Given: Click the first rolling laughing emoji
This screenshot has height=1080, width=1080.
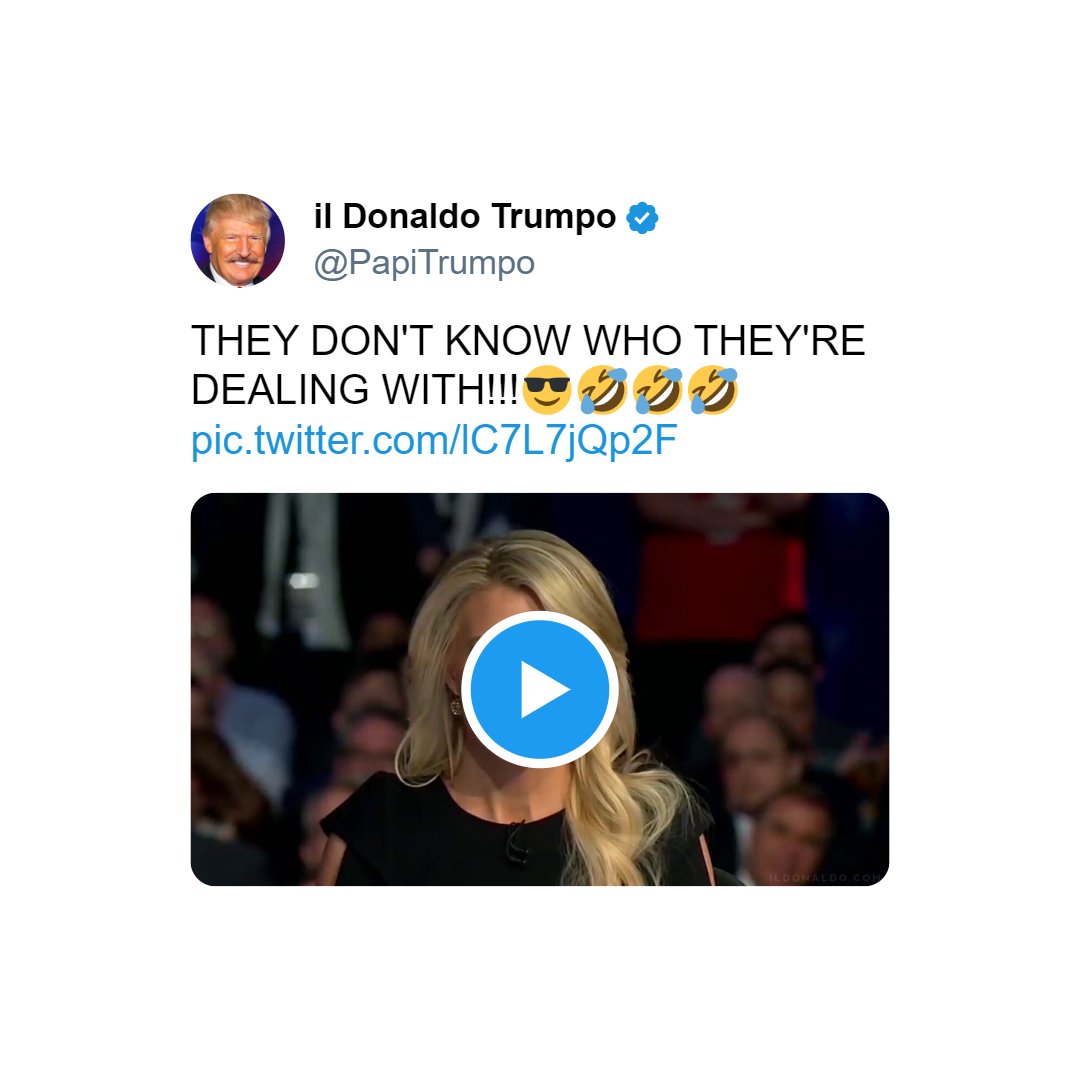Looking at the screenshot, I should [603, 390].
